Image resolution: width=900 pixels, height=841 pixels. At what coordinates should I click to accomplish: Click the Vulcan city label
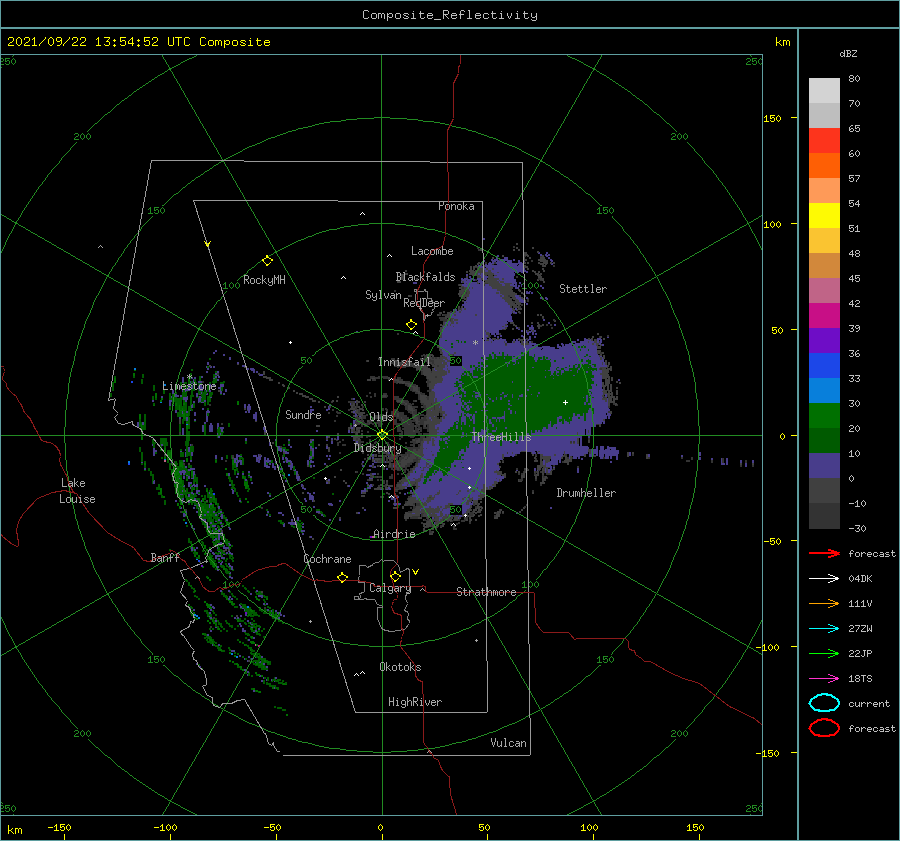[509, 743]
